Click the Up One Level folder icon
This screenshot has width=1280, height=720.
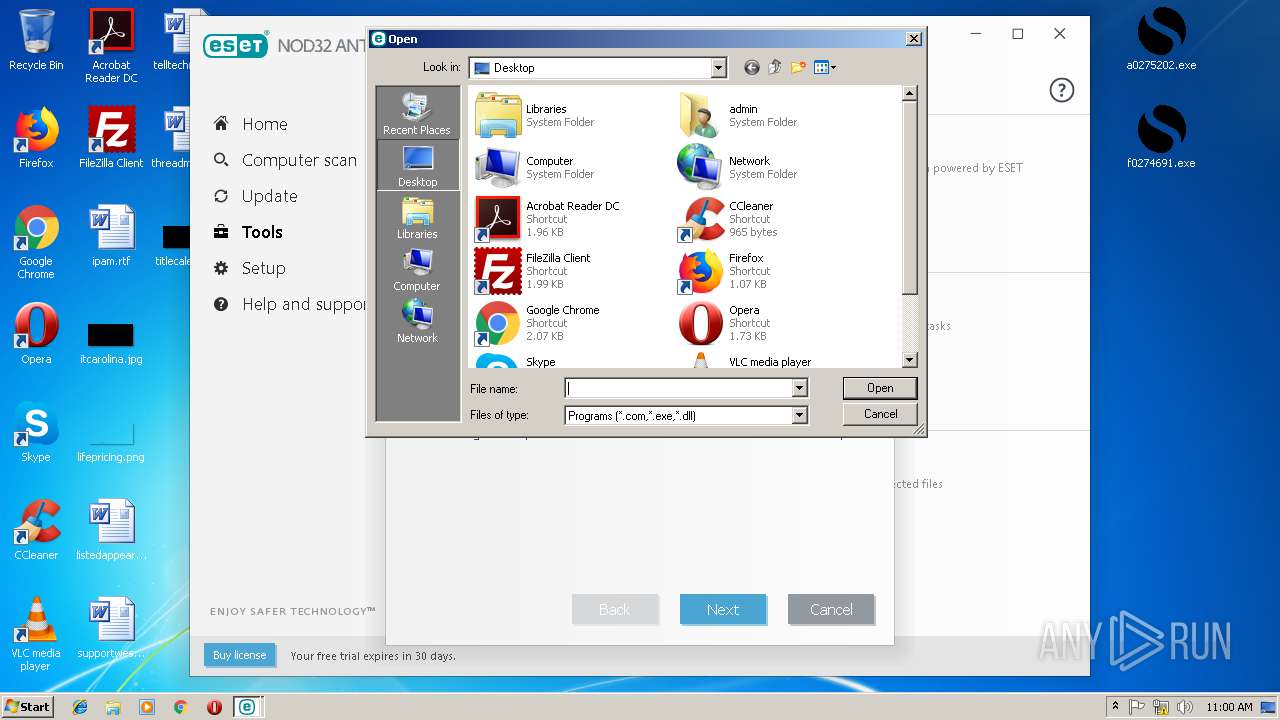coord(775,68)
